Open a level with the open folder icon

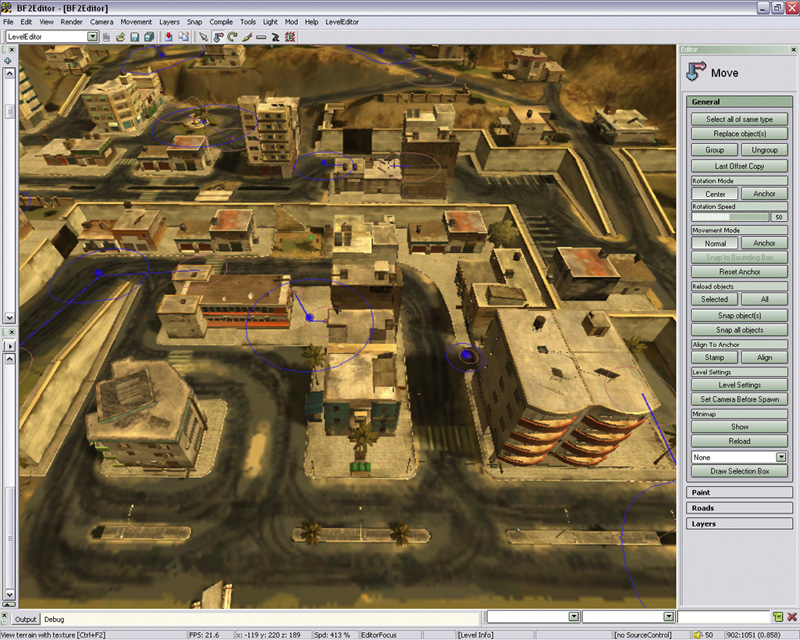click(120, 37)
